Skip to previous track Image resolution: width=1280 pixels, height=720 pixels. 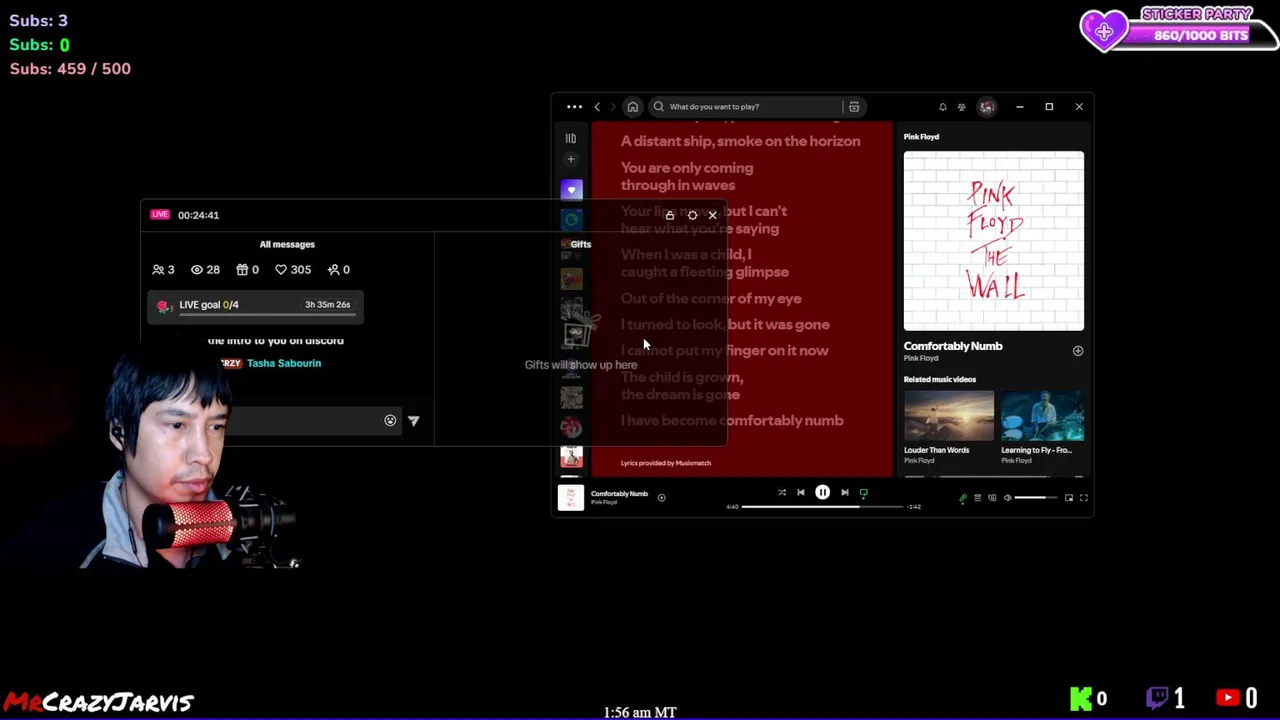click(x=800, y=492)
